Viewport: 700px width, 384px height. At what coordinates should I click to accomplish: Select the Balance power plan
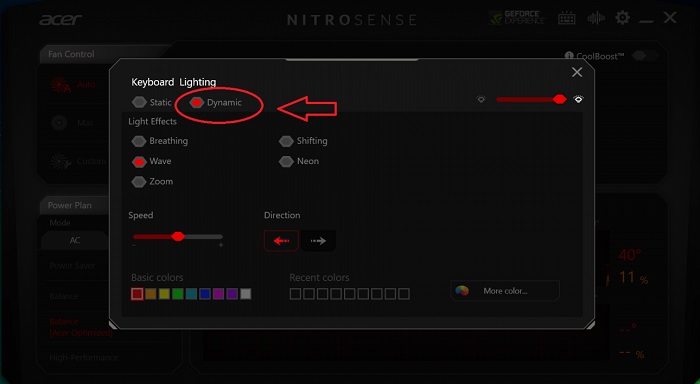tap(64, 296)
